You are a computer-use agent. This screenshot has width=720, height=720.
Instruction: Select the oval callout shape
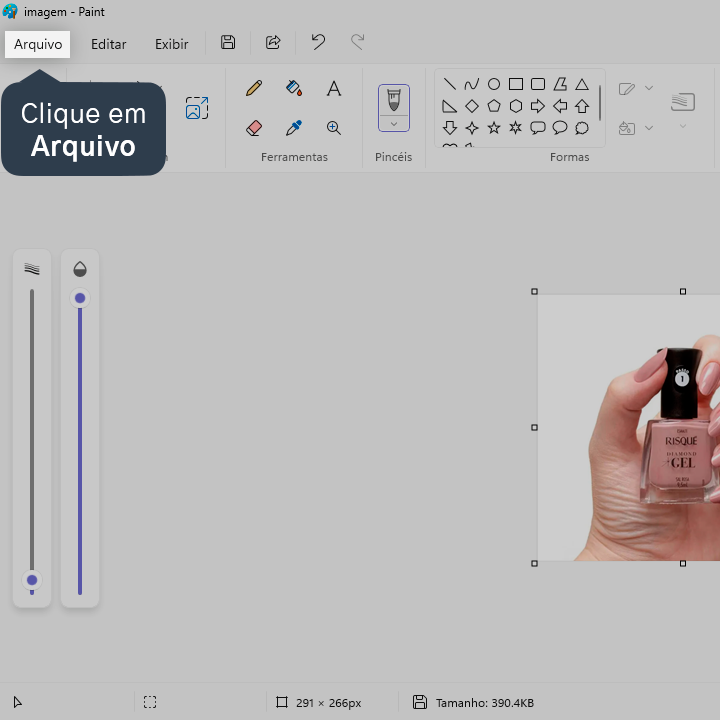tap(560, 128)
